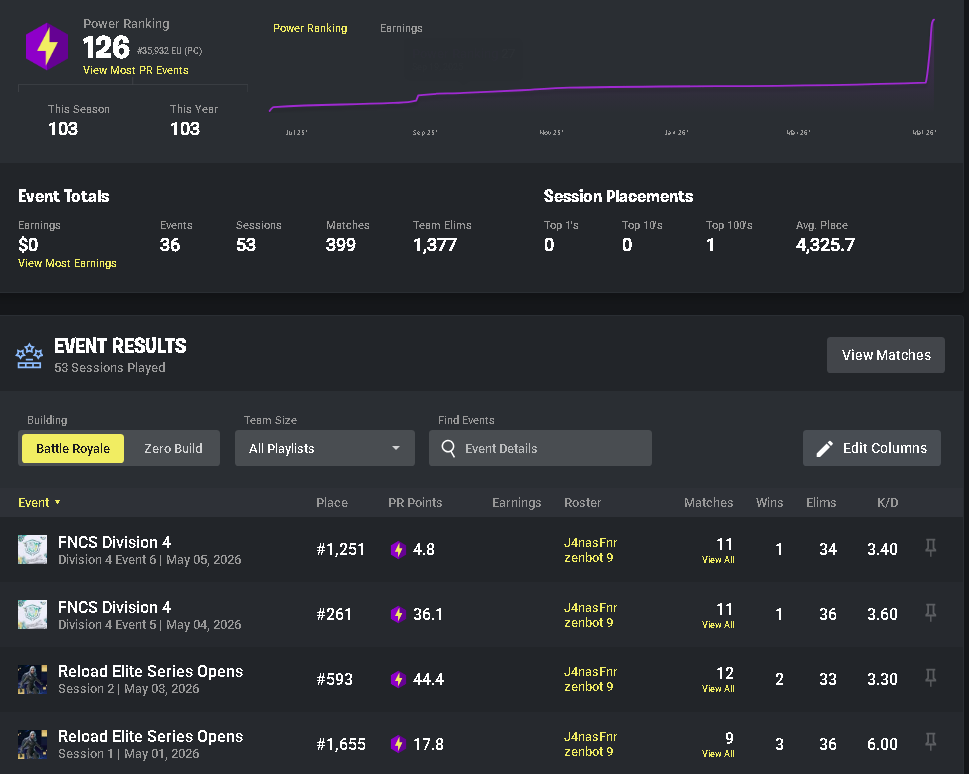Click the '#1,655' place value
The image size is (969, 774).
tap(341, 744)
